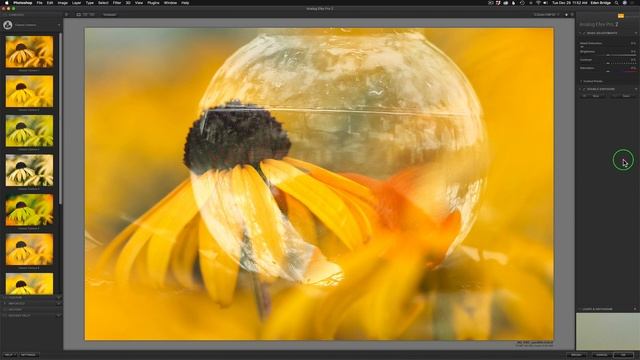Open the Help menu in menu bar
Viewport: 640px width, 360px height.
pos(185,3)
